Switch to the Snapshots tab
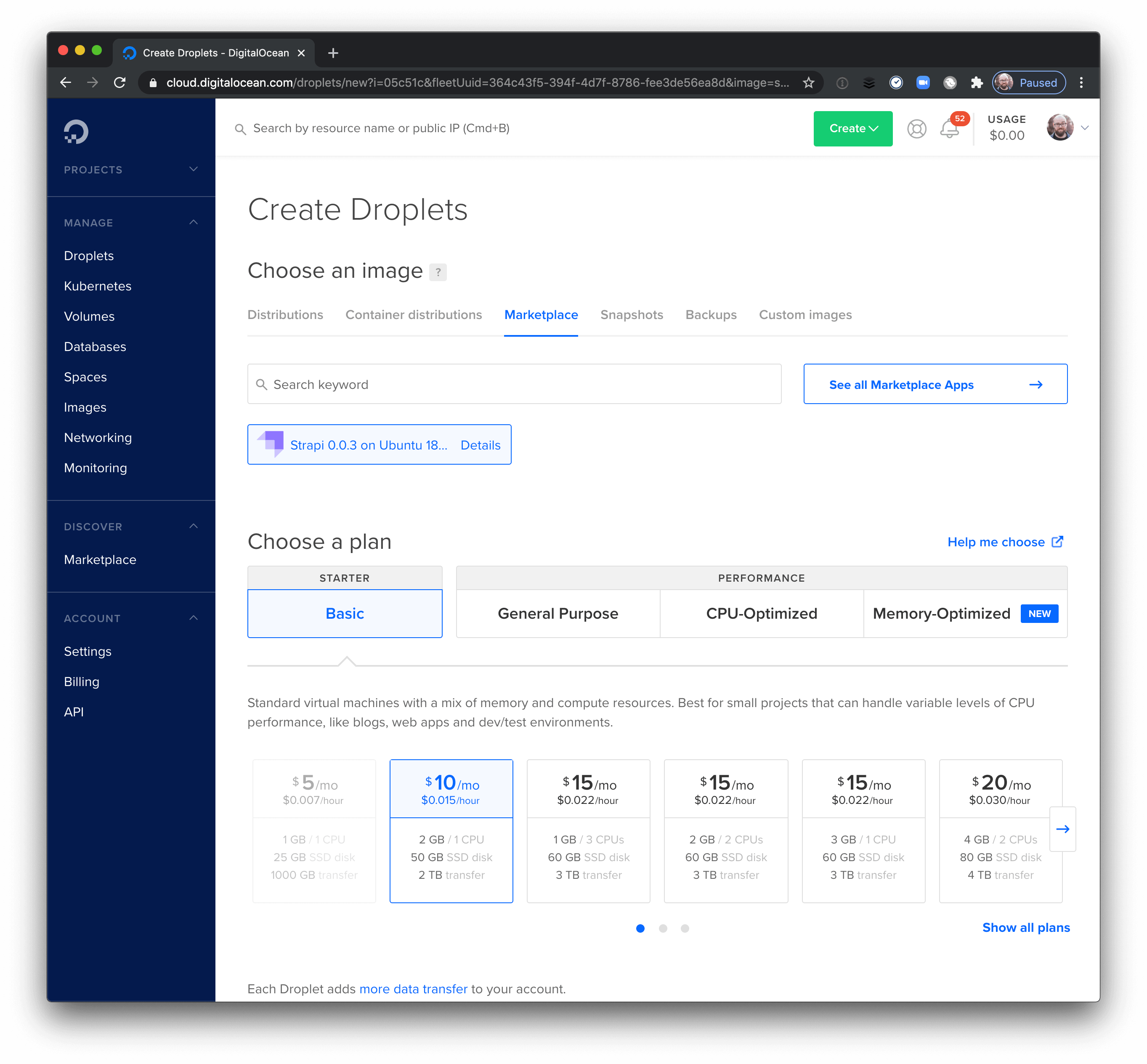Screen dimensions: 1147x1064 tap(631, 315)
